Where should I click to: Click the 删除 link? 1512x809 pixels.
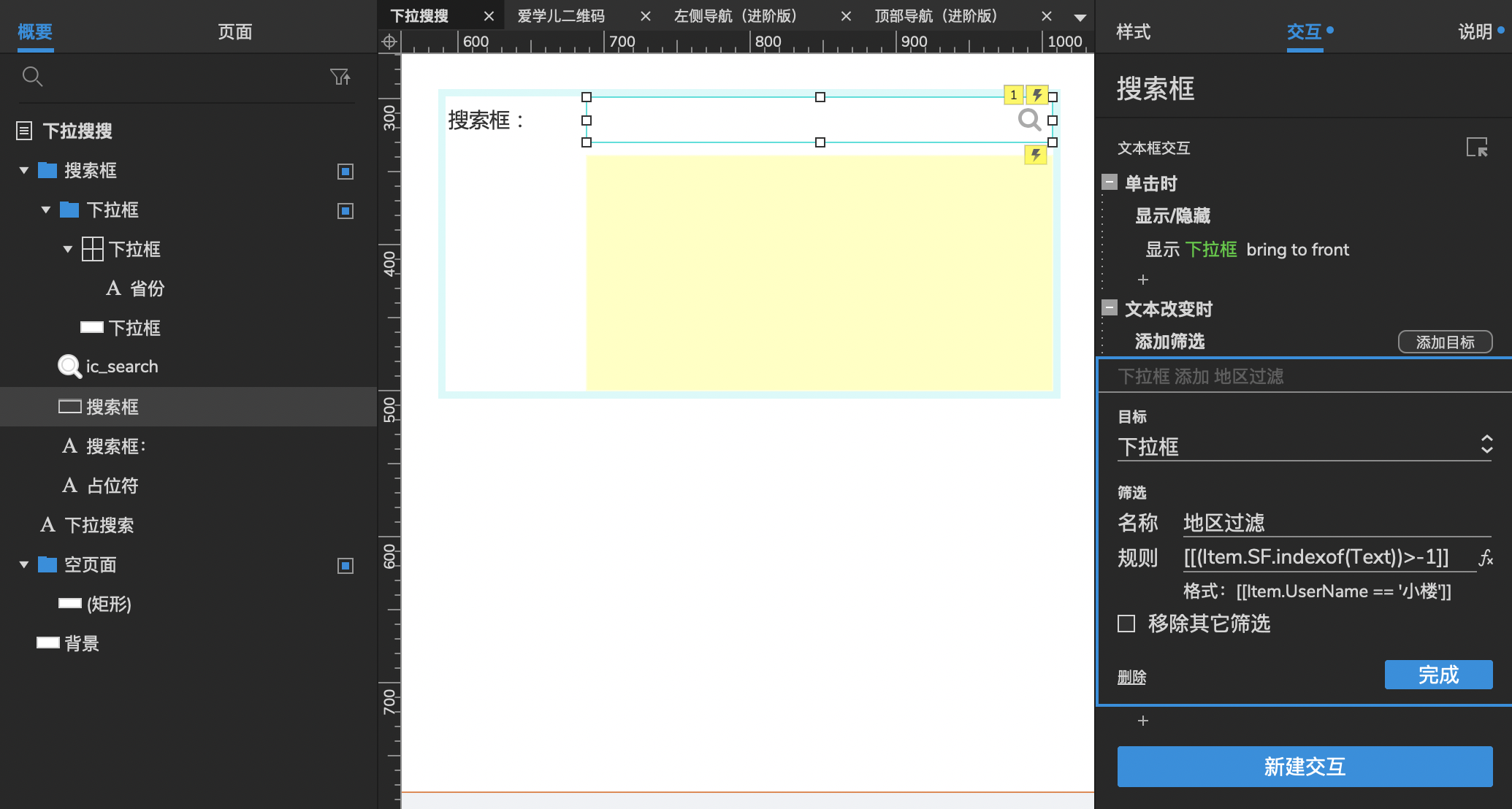click(x=1131, y=677)
